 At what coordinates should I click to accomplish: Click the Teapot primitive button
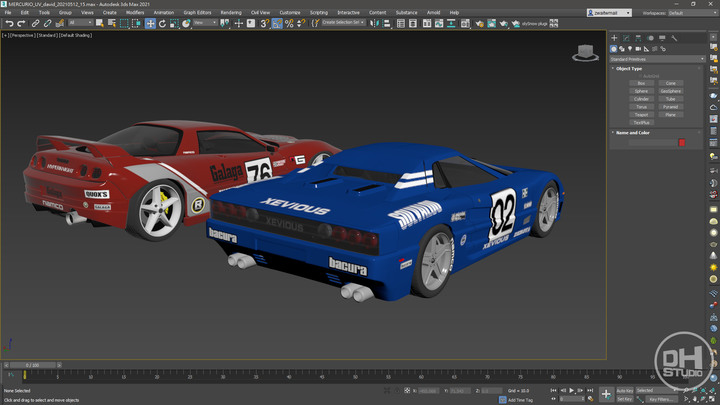(641, 115)
